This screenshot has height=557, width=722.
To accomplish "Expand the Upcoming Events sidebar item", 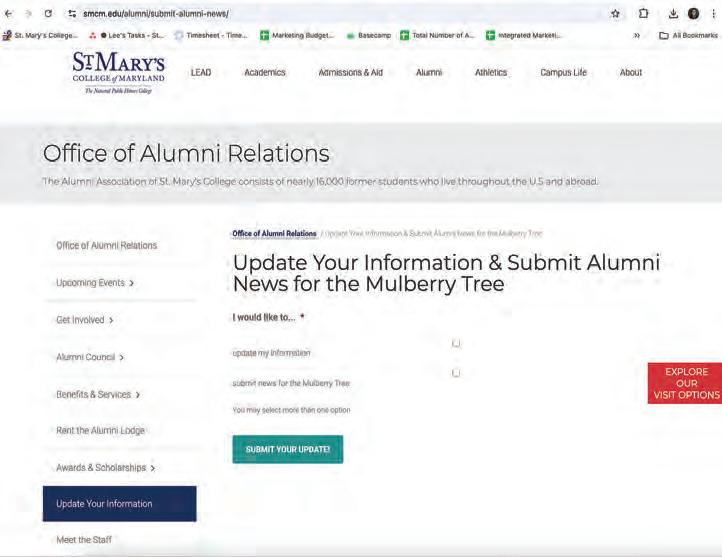I will click(95, 283).
